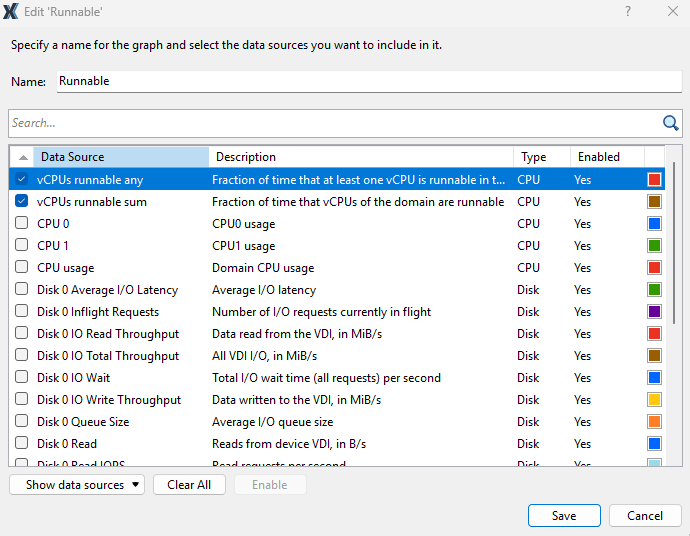Click sort arrow in first column header
Screen dimensions: 690x536
(23, 157)
